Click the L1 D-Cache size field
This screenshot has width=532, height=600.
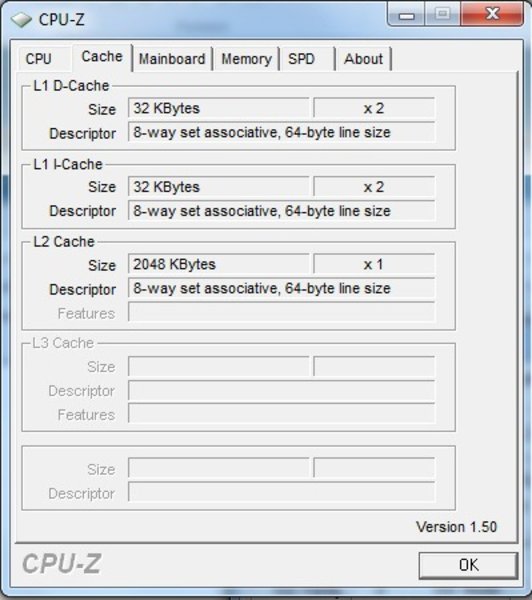tap(219, 108)
